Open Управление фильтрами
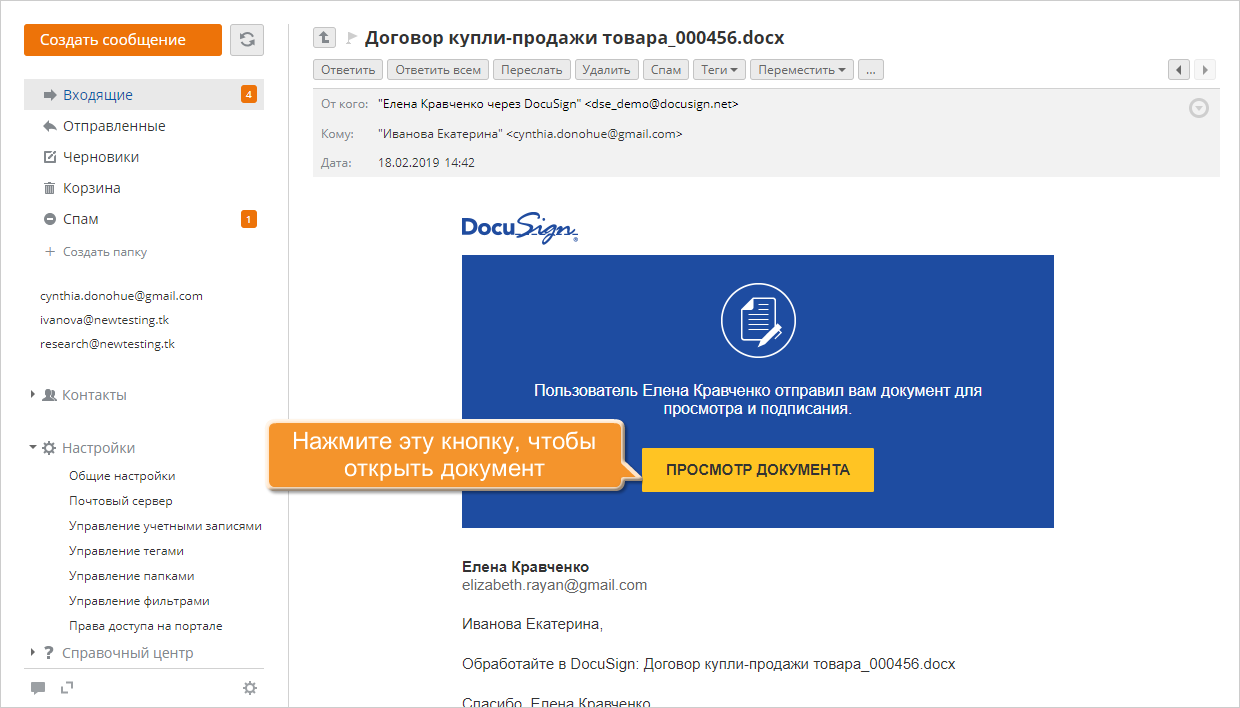 tap(139, 601)
